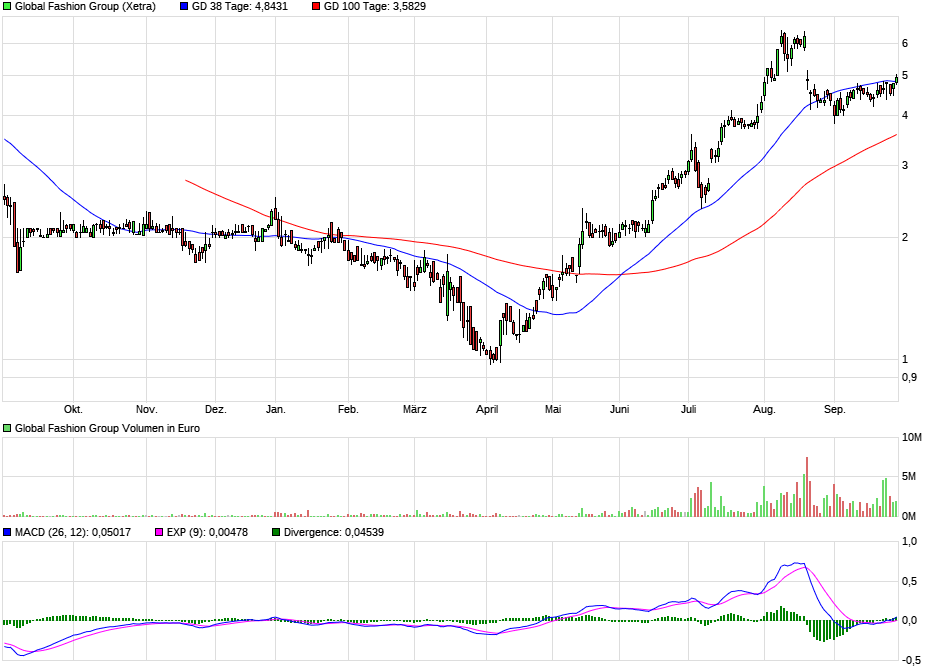Click the 'Sep.' month label on time axis

click(834, 410)
